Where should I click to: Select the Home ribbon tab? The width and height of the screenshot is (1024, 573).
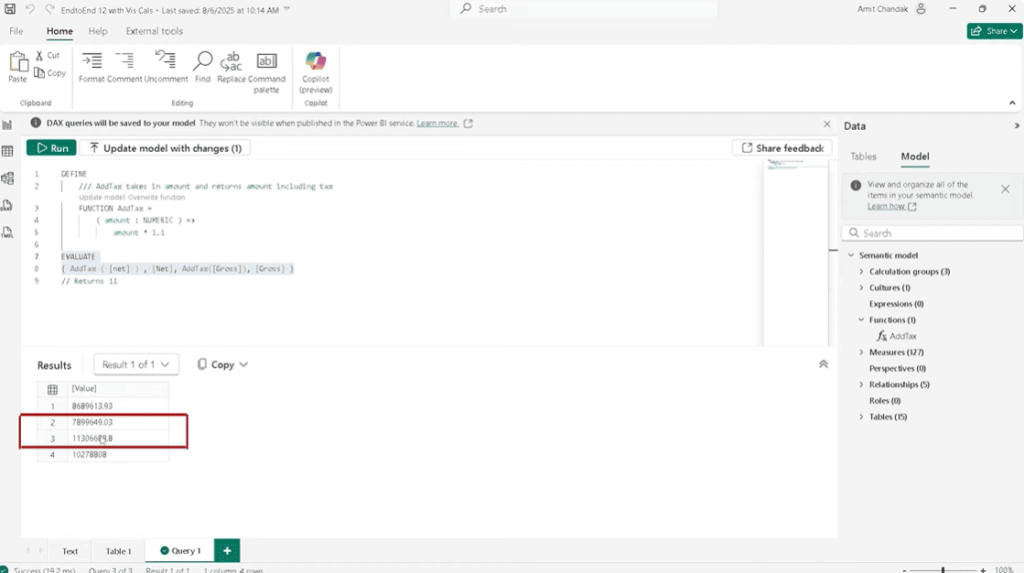coord(59,31)
